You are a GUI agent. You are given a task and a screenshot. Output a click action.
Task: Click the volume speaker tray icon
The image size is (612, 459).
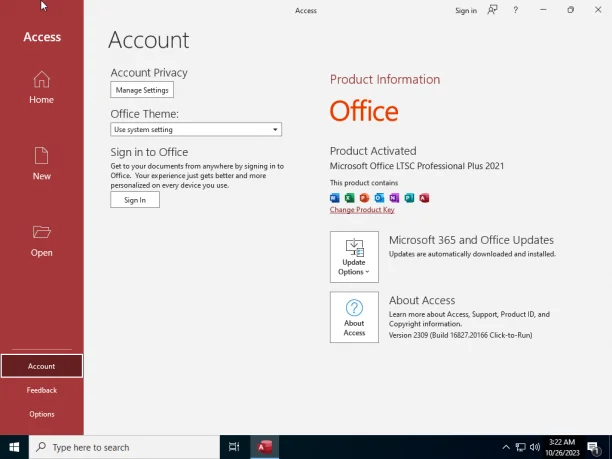(535, 447)
